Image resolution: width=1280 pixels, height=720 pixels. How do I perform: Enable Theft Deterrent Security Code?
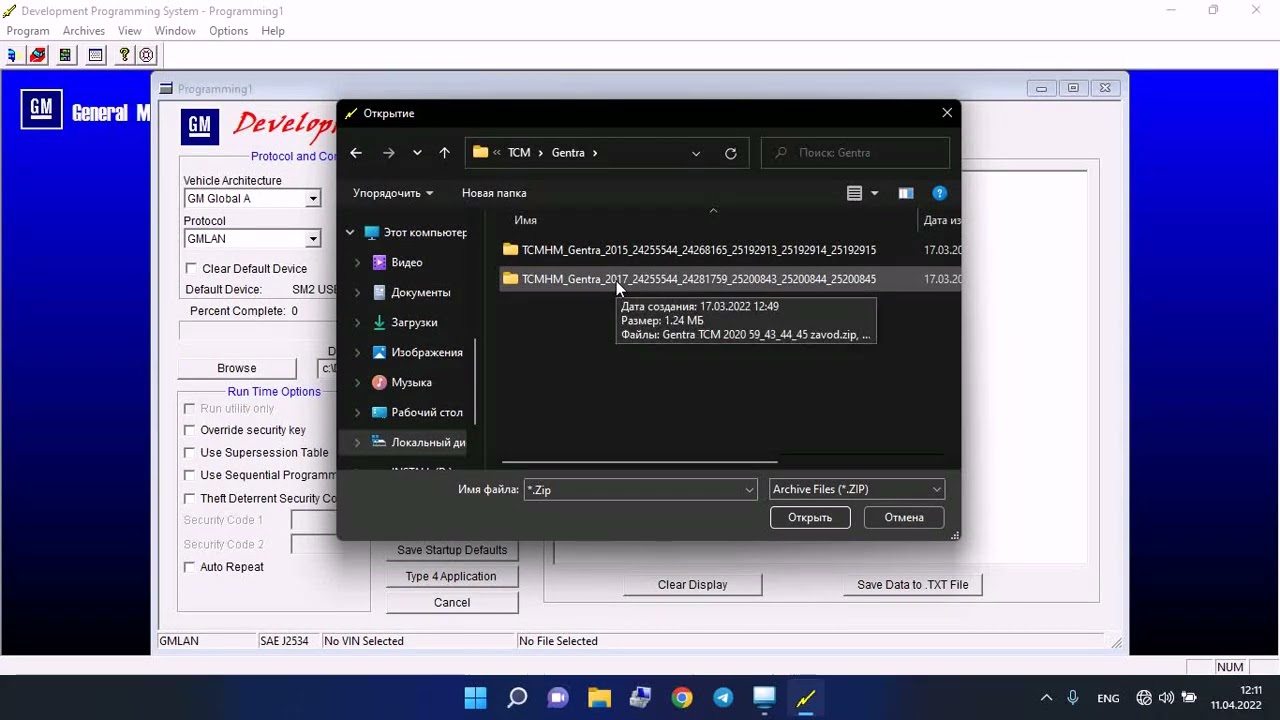coord(189,498)
